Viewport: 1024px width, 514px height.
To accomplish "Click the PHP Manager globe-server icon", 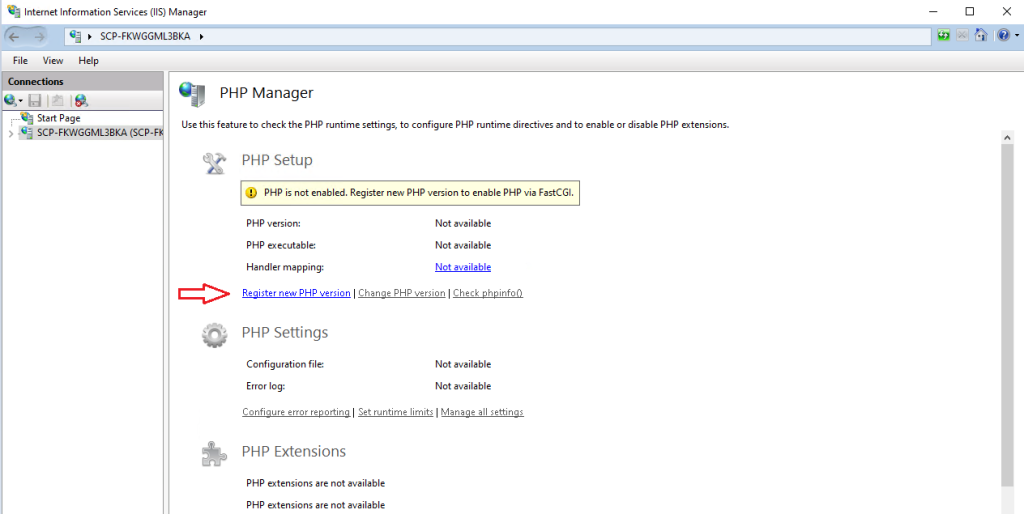I will click(193, 94).
